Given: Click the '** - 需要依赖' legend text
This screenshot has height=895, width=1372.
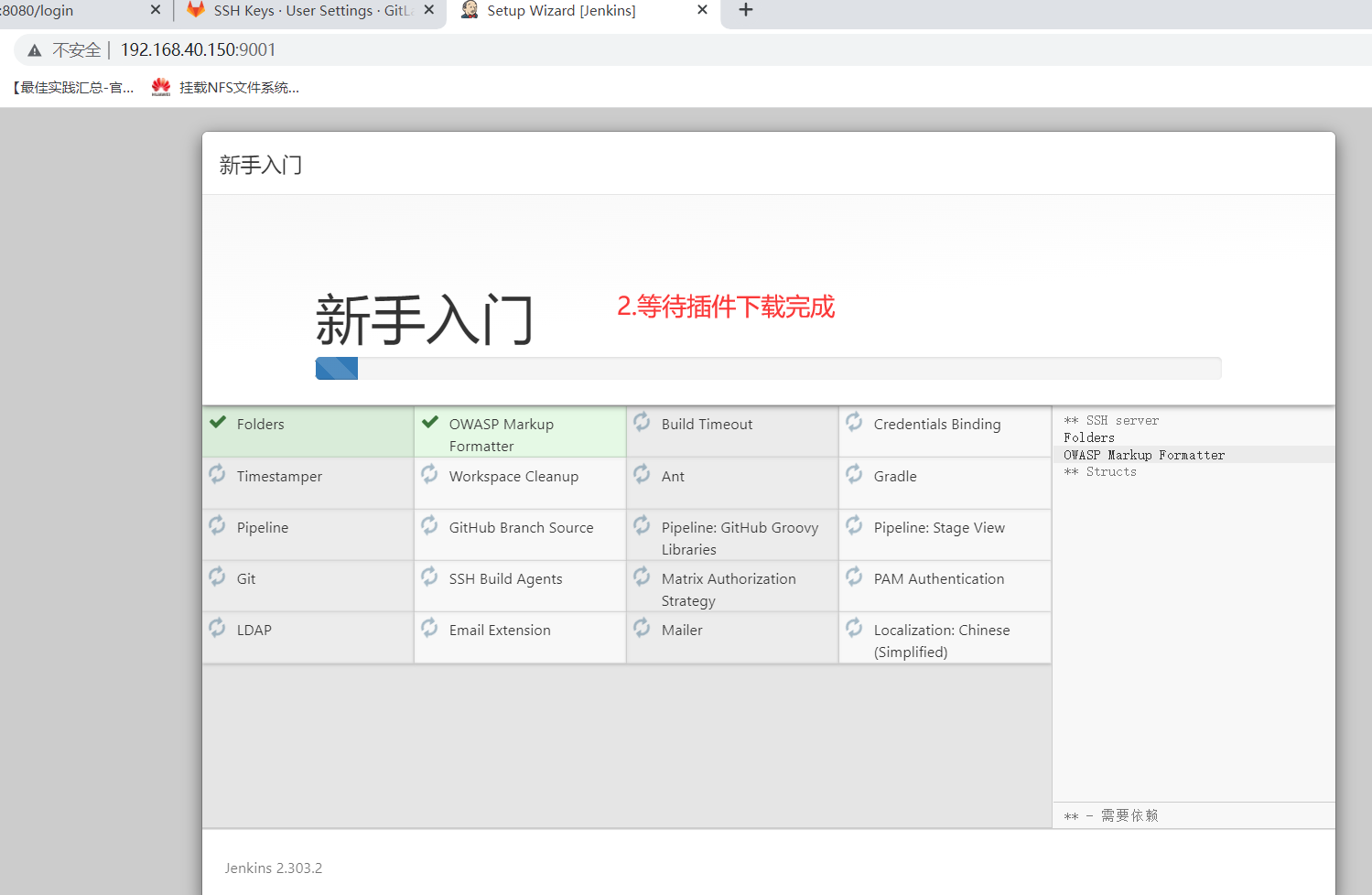Looking at the screenshot, I should click(1111, 815).
